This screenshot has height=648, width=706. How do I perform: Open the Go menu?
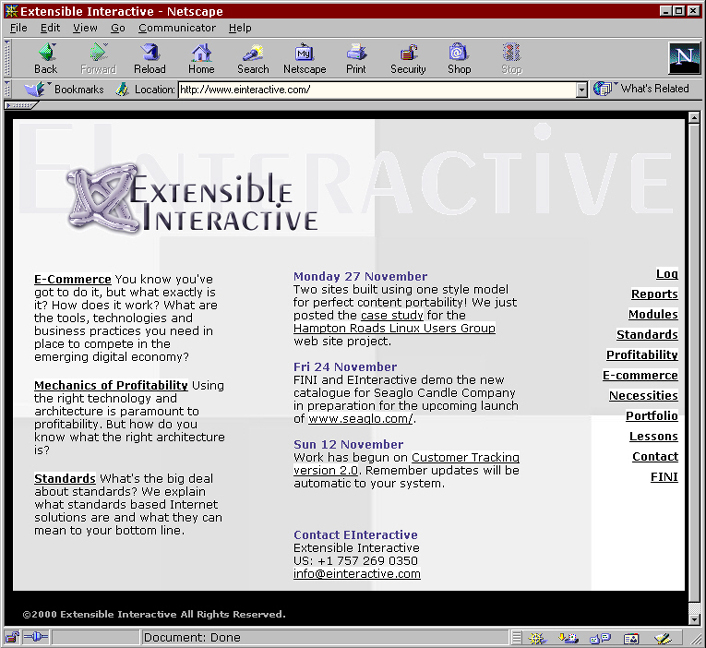pyautogui.click(x=118, y=28)
